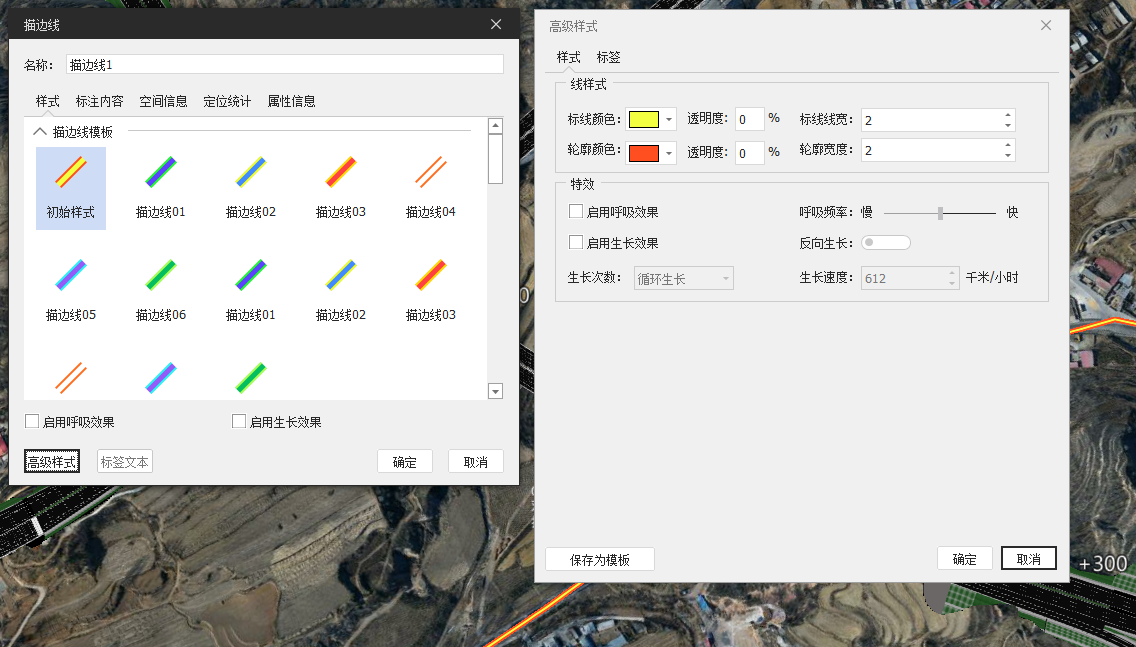Click the 保存为模板 button

click(600, 560)
